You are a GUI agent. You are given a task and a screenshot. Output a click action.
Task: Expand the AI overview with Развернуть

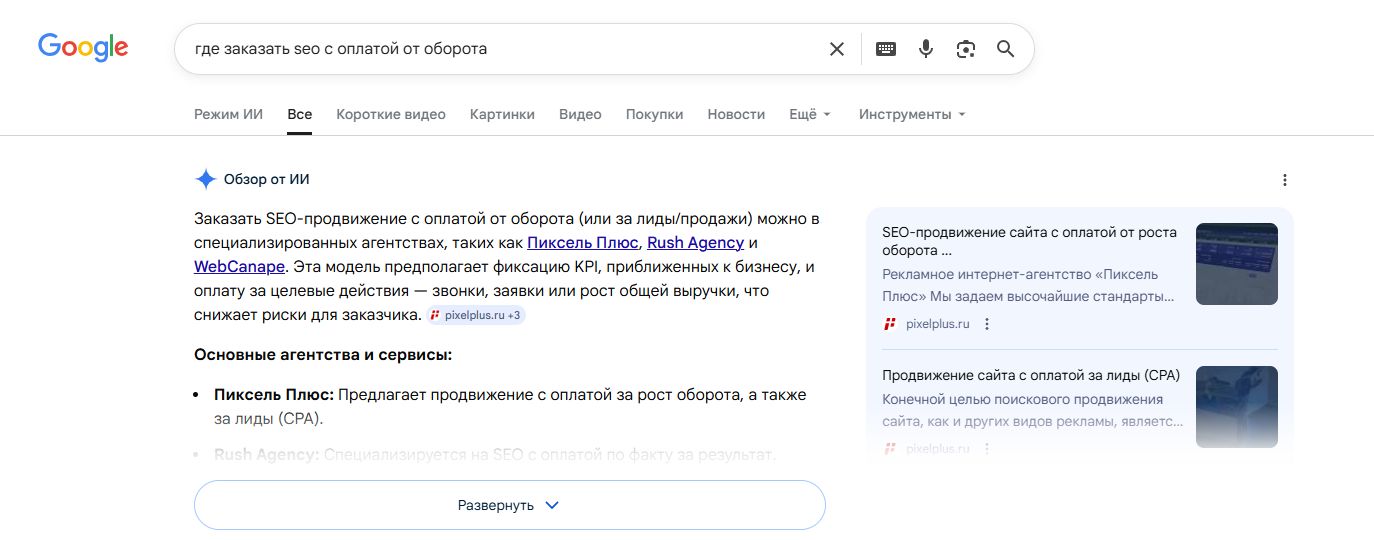(509, 505)
